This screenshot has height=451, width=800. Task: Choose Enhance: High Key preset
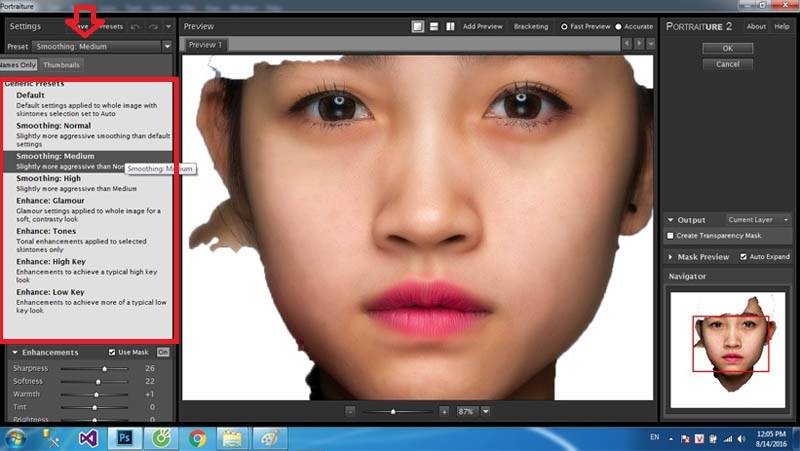coord(87,270)
